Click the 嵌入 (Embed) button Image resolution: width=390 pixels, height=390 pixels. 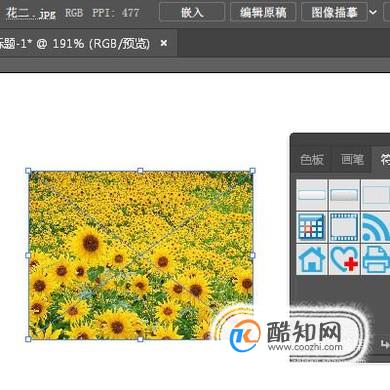192,12
